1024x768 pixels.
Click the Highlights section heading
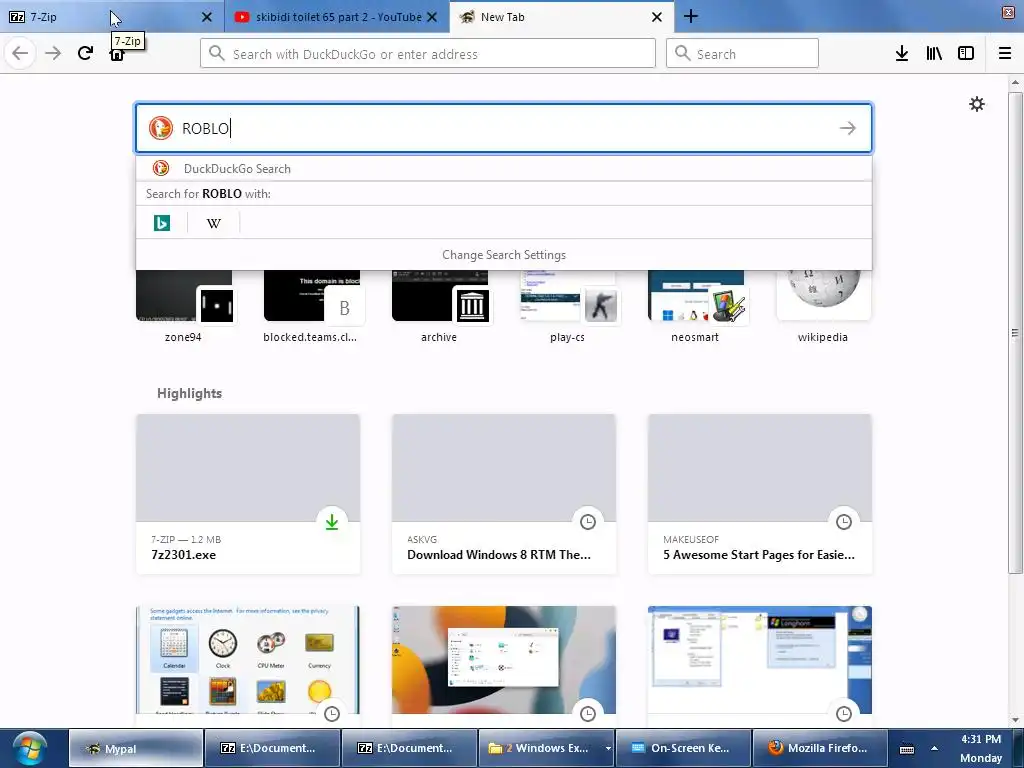(x=189, y=393)
